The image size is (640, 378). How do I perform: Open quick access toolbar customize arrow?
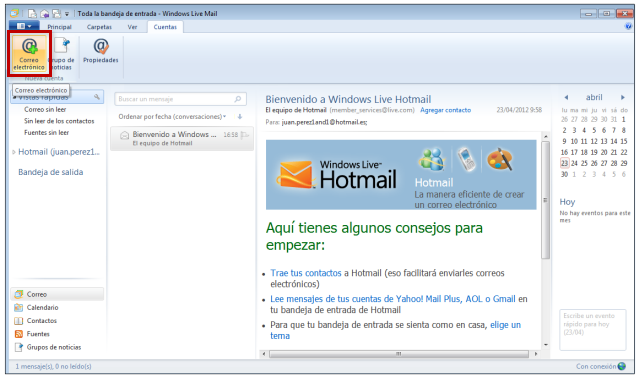click(67, 14)
